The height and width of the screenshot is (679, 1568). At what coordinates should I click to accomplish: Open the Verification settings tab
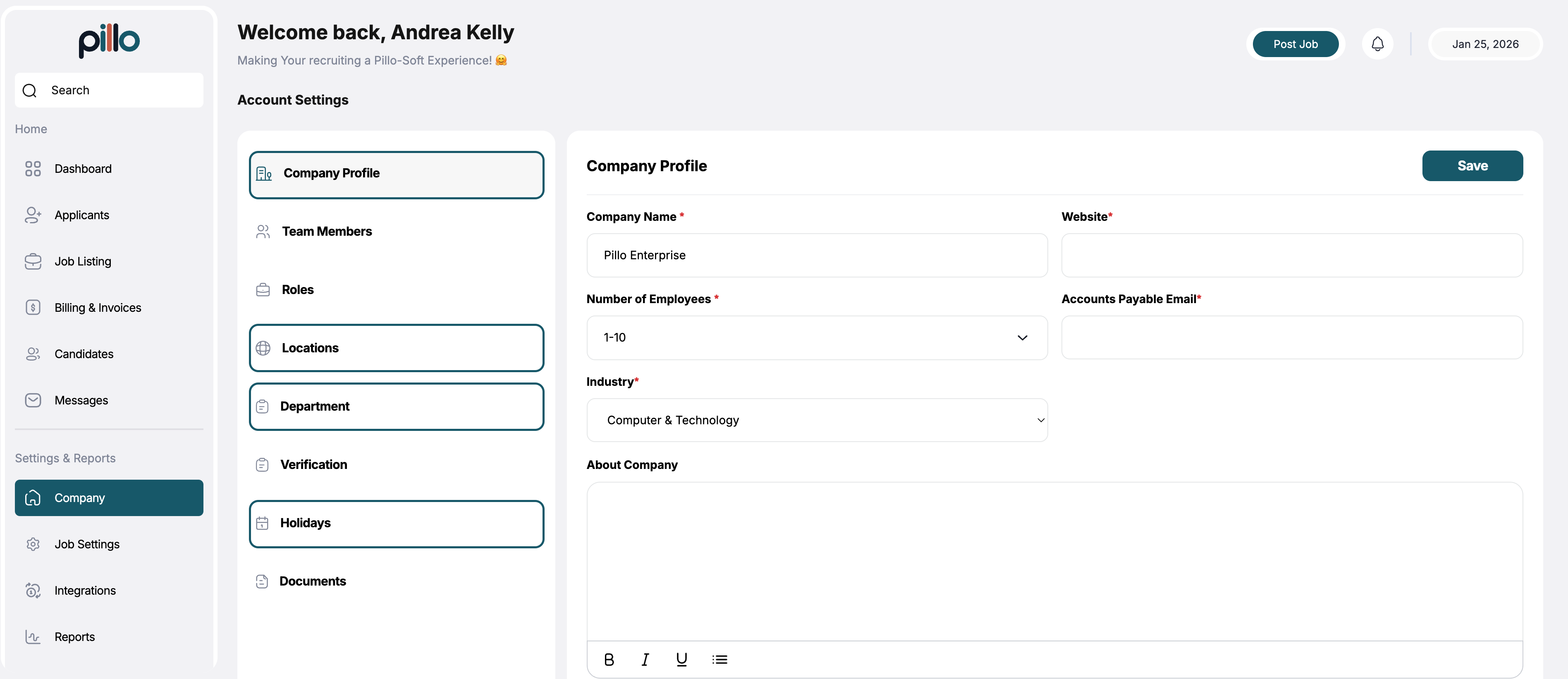(x=396, y=465)
